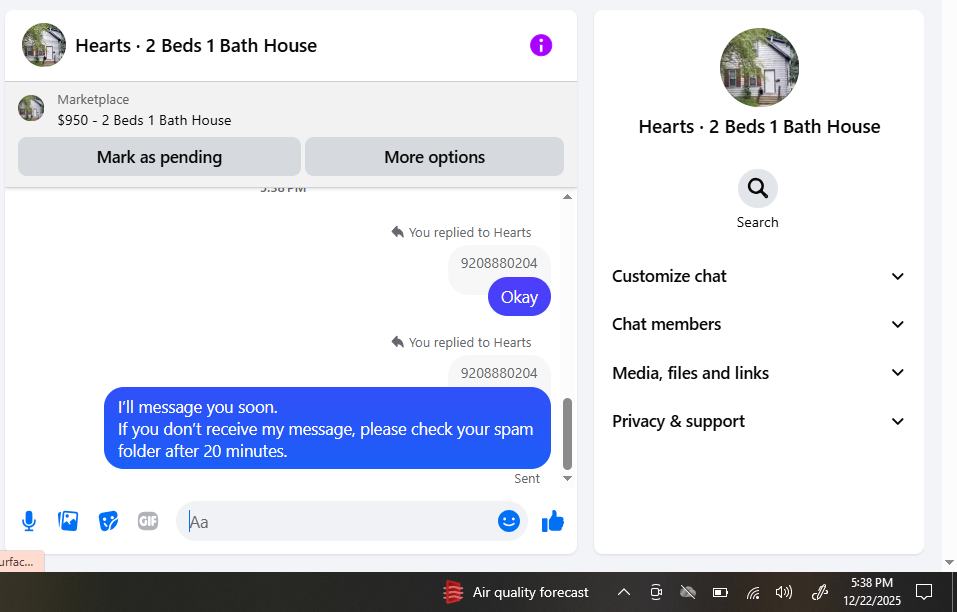Viewport: 957px width, 612px height.
Task: Click quoted 9208880204 reply above long message
Action: 499,373
